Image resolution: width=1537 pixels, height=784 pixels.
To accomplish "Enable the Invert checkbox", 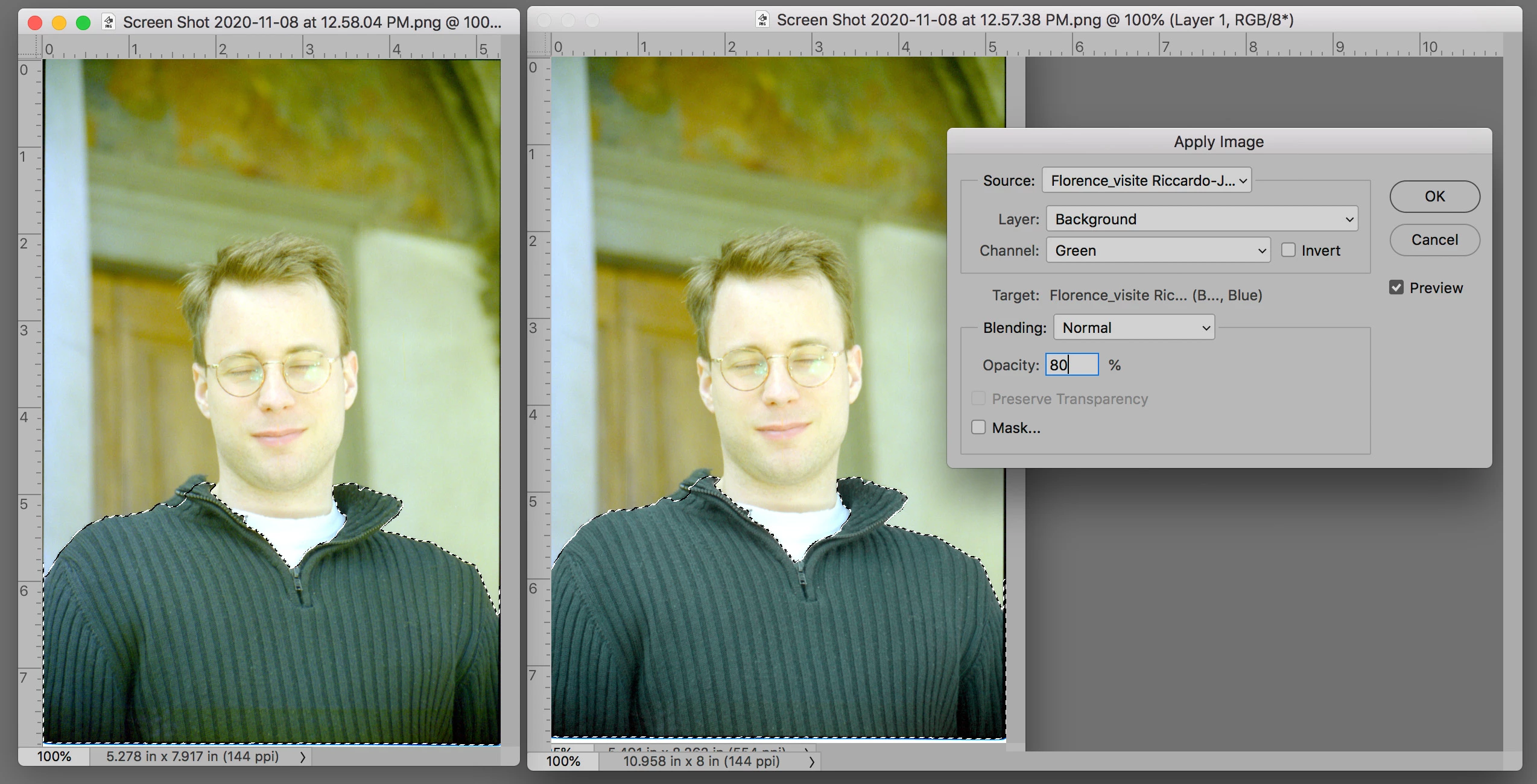I will point(1288,250).
